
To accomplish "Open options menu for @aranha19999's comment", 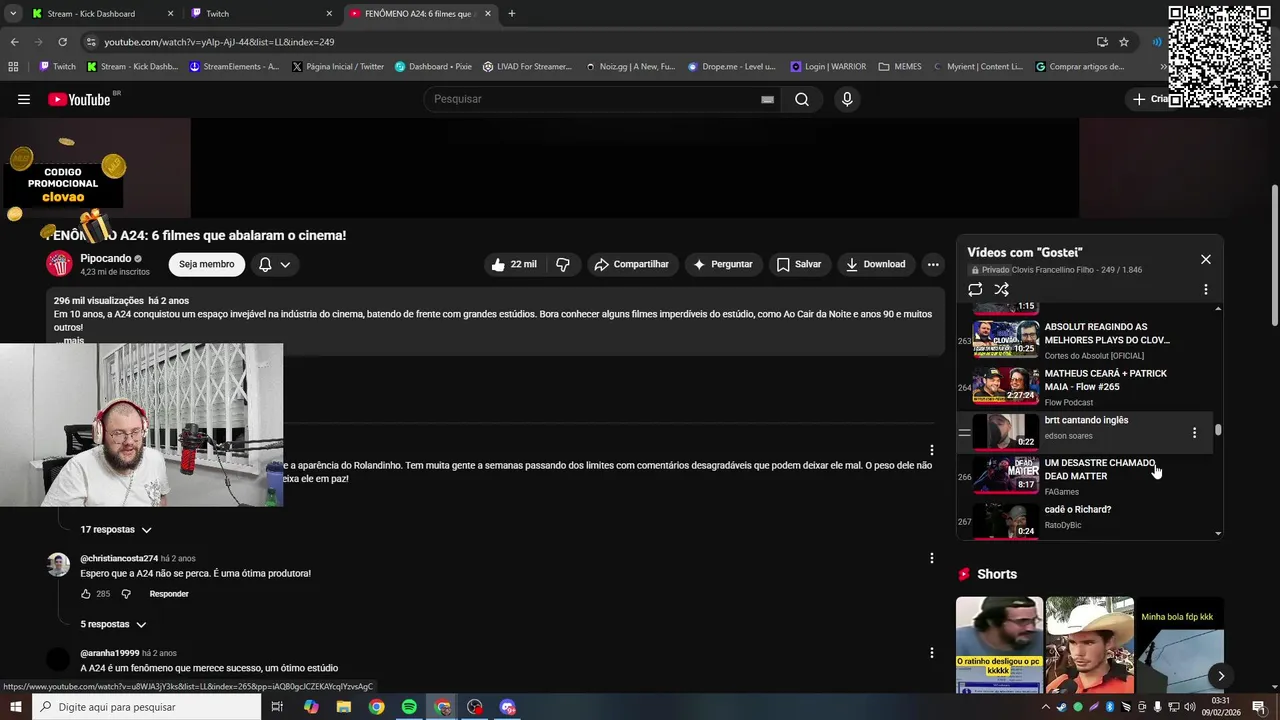I will (x=932, y=653).
